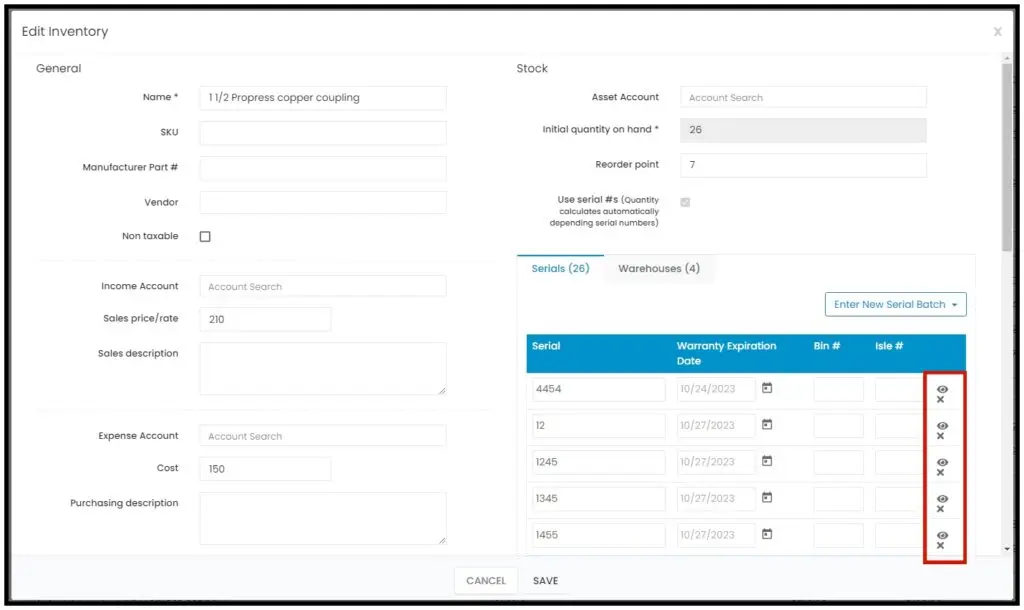Click Isle # field for serial 1345
This screenshot has height=610, width=1024.
tap(899, 499)
